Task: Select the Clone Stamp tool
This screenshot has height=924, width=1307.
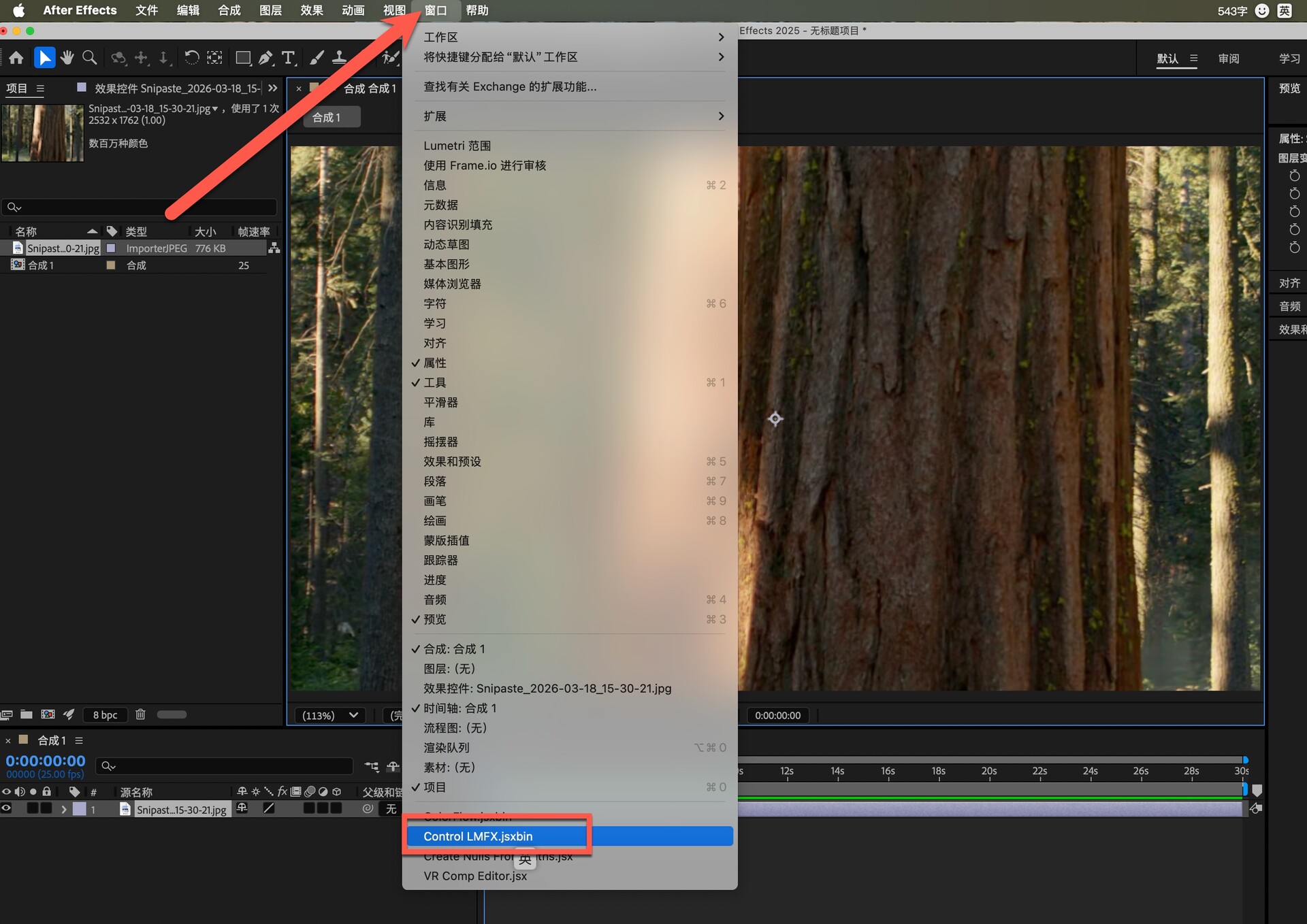Action: tap(339, 58)
